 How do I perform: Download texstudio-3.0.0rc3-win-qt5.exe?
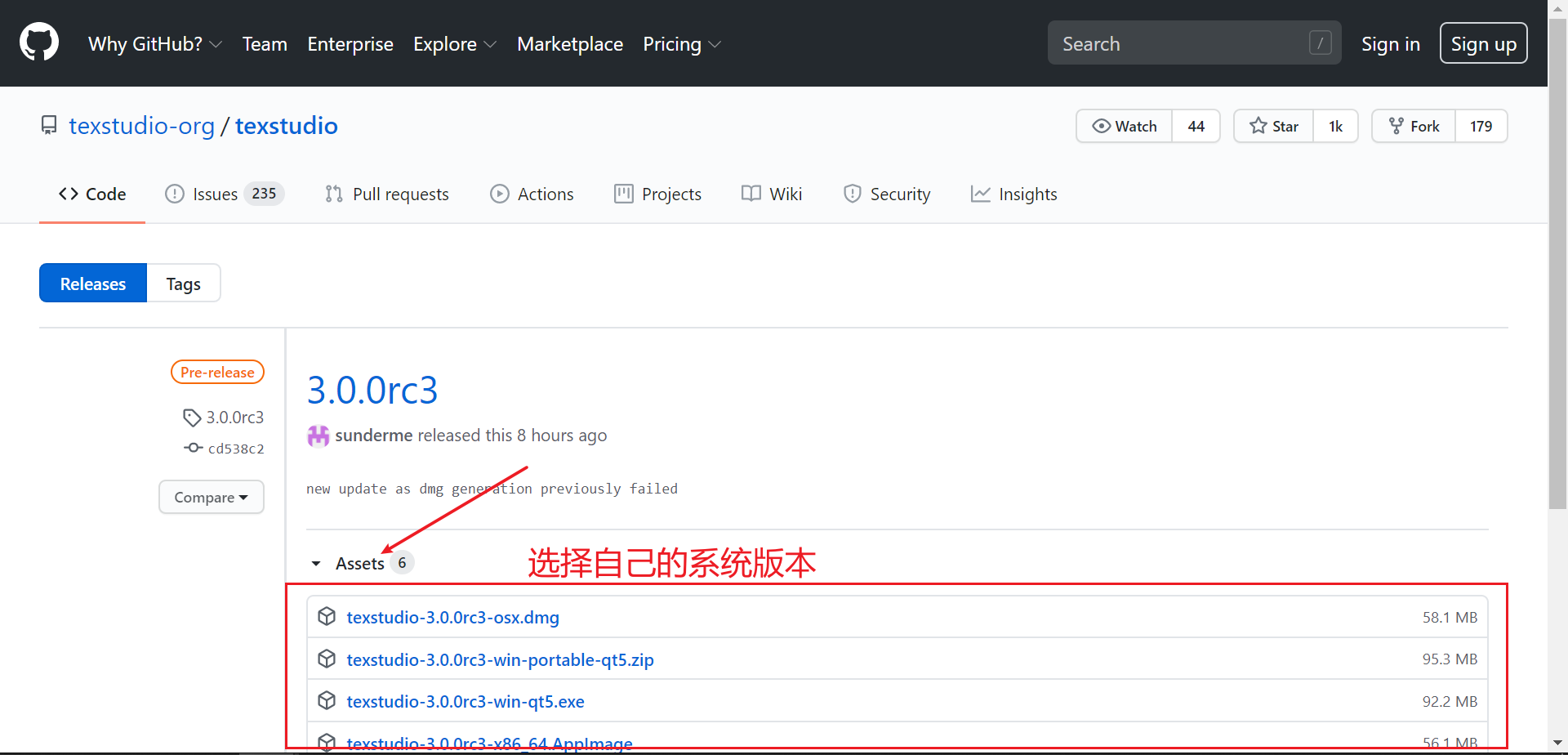(x=465, y=701)
